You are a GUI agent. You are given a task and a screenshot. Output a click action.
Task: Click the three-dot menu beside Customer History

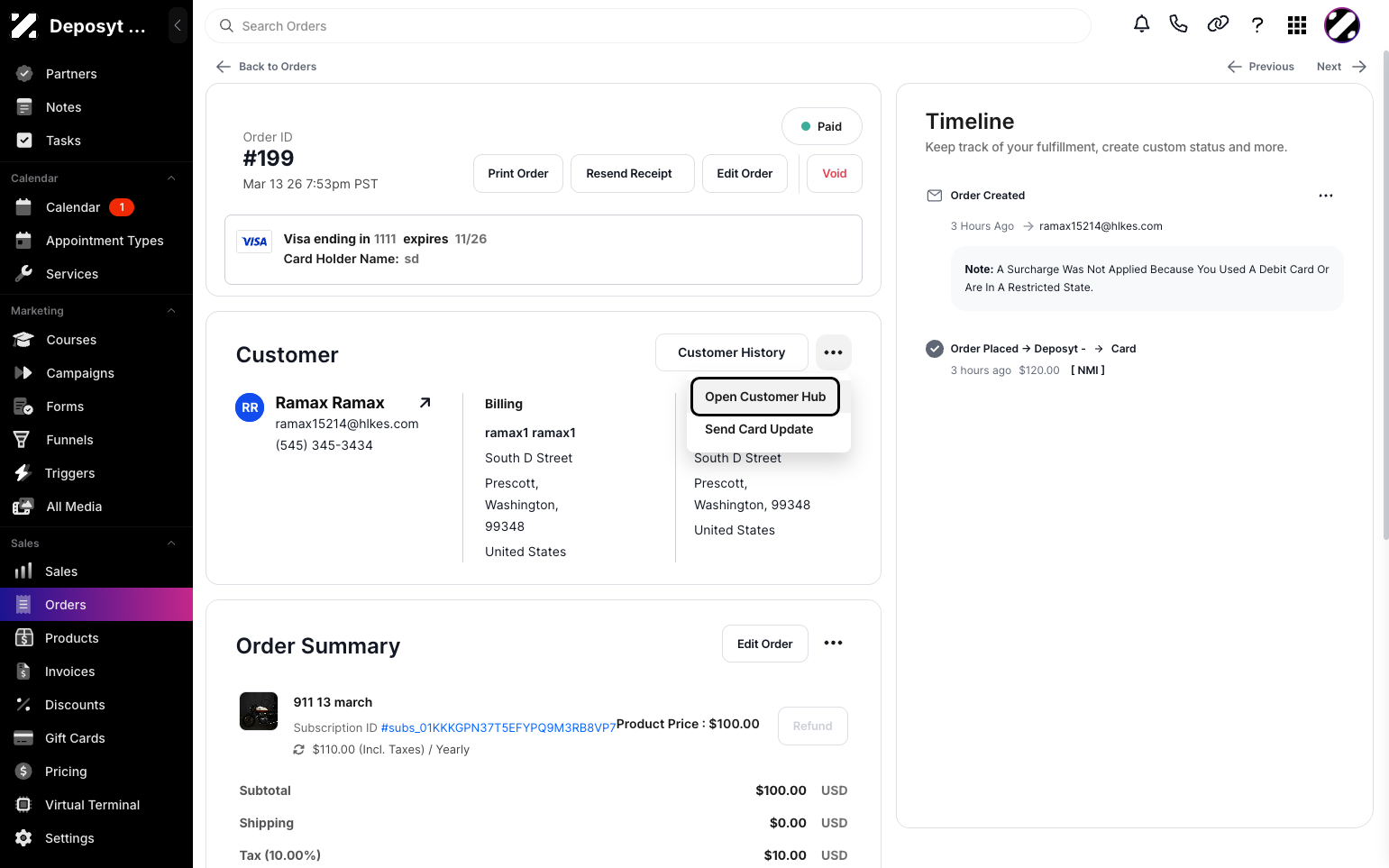pyautogui.click(x=834, y=352)
